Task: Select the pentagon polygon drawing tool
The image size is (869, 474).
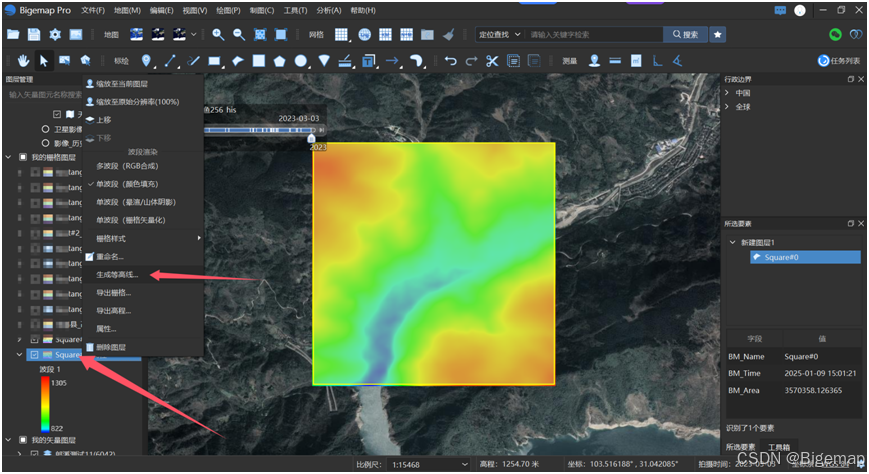Action: click(279, 60)
